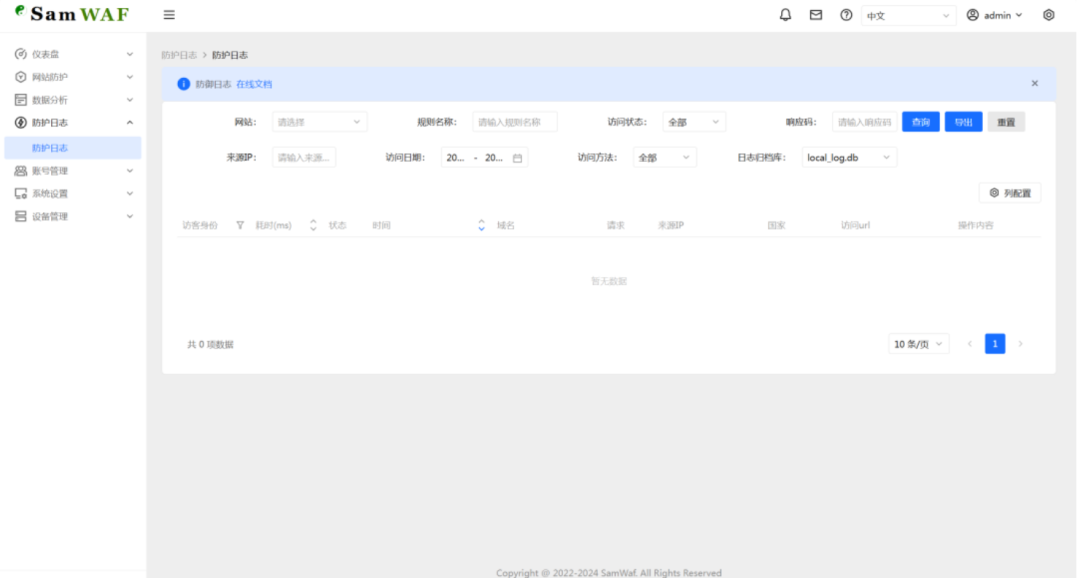1080x578 pixels.
Task: Click the notification bell icon
Action: point(785,15)
